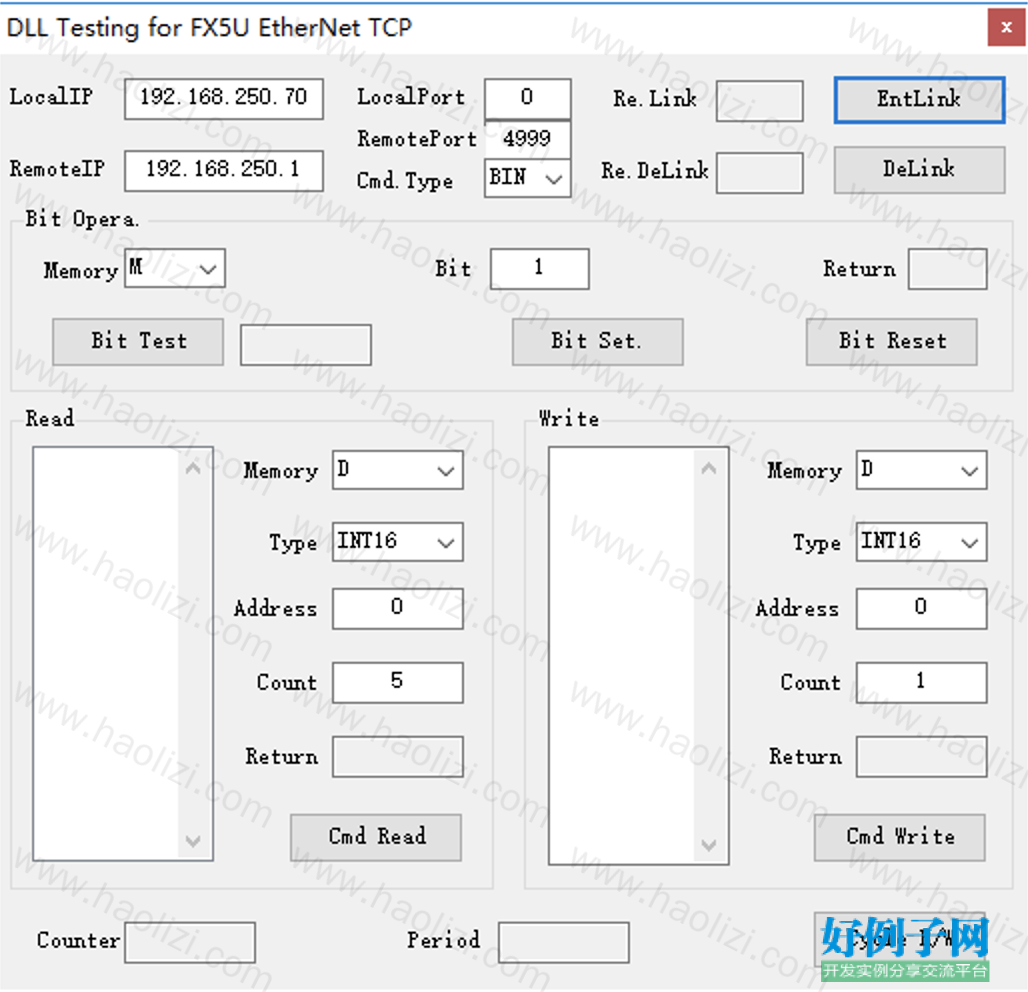
Task: Select the Re. DeLink result field
Action: click(x=759, y=173)
